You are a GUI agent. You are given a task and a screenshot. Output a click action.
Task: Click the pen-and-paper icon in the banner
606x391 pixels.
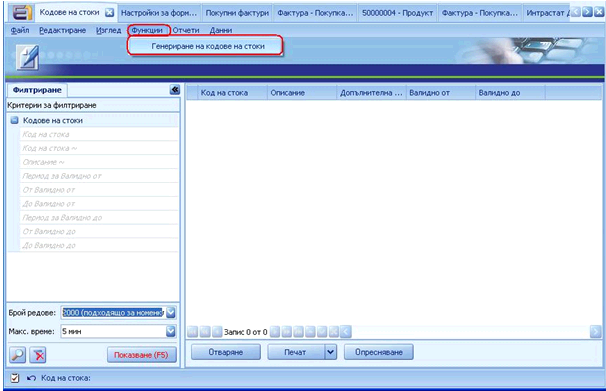27,57
